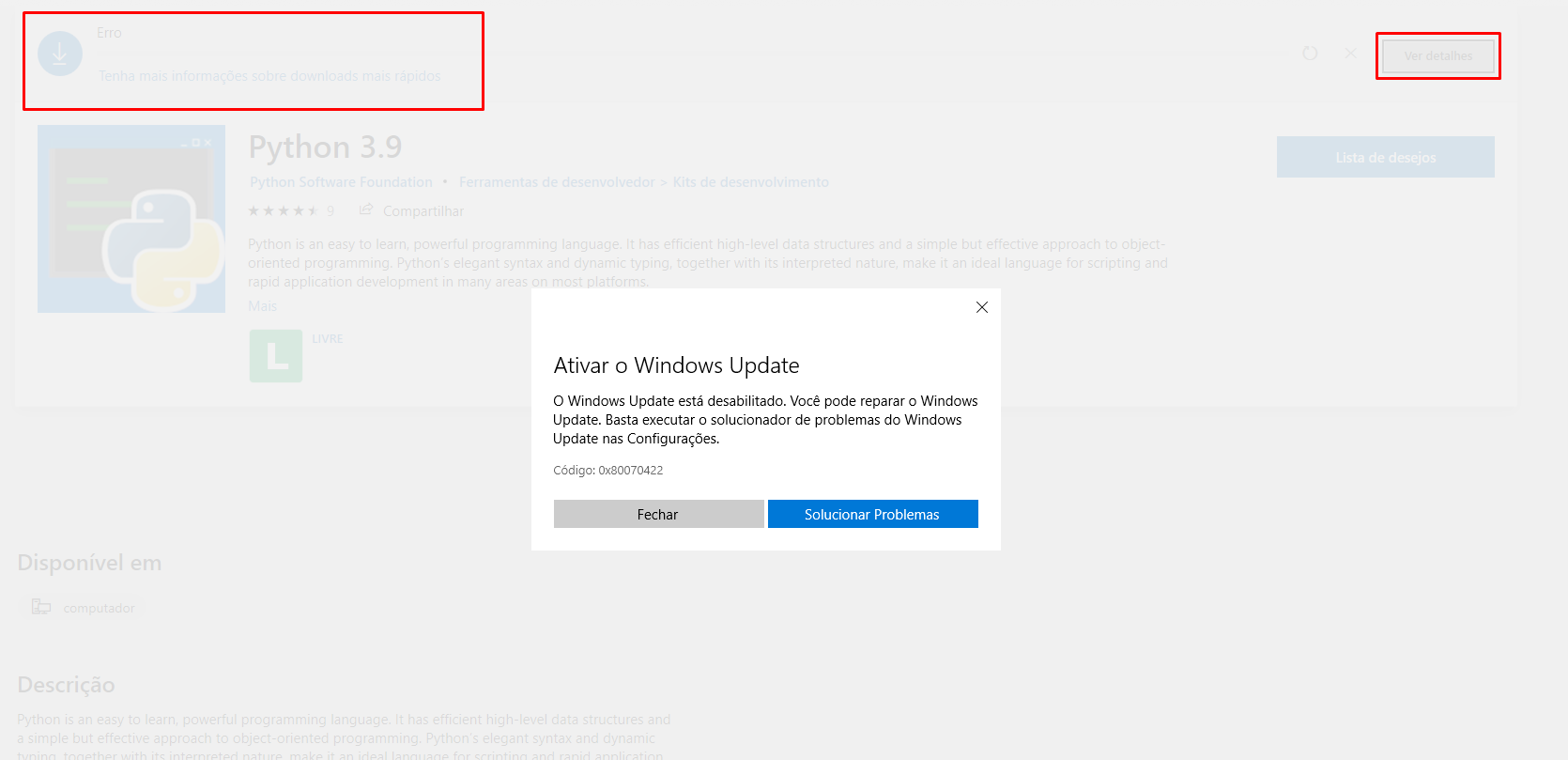1568x760 pixels.
Task: Click the Fechar button in dialog
Action: coord(658,514)
